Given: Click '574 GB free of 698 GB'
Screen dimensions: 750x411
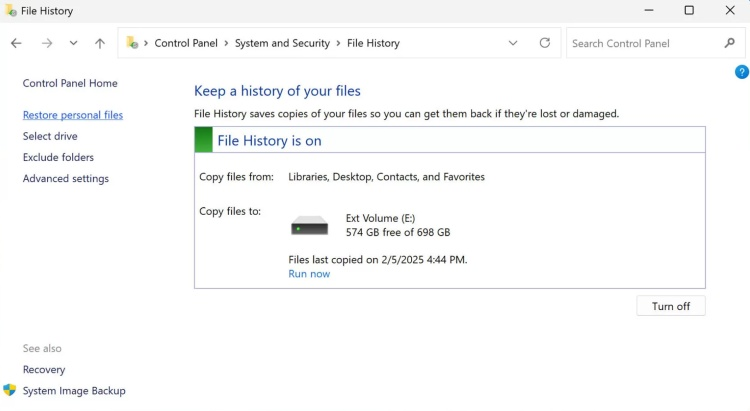Looking at the screenshot, I should pyautogui.click(x=398, y=232).
